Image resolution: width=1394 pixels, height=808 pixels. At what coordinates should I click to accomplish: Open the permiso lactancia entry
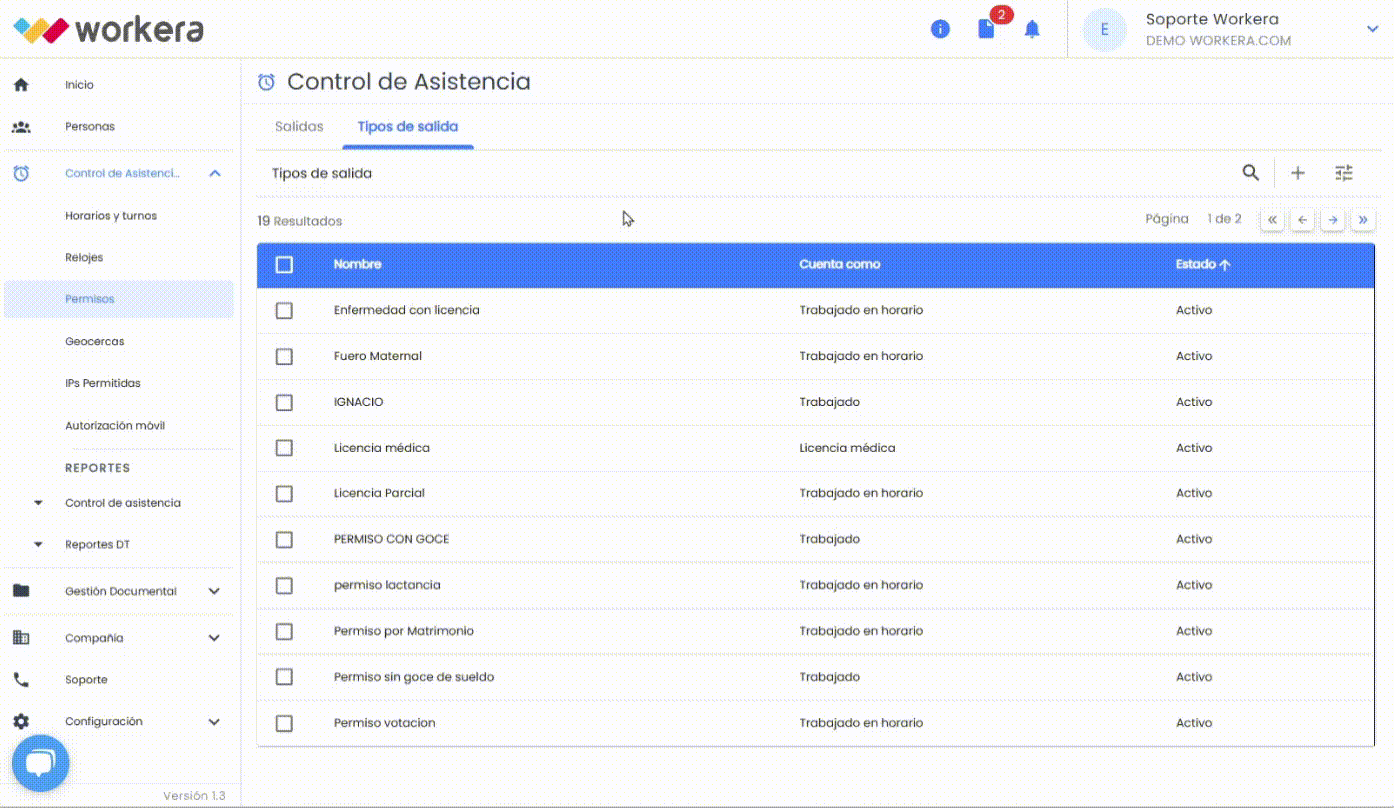[x=387, y=586]
